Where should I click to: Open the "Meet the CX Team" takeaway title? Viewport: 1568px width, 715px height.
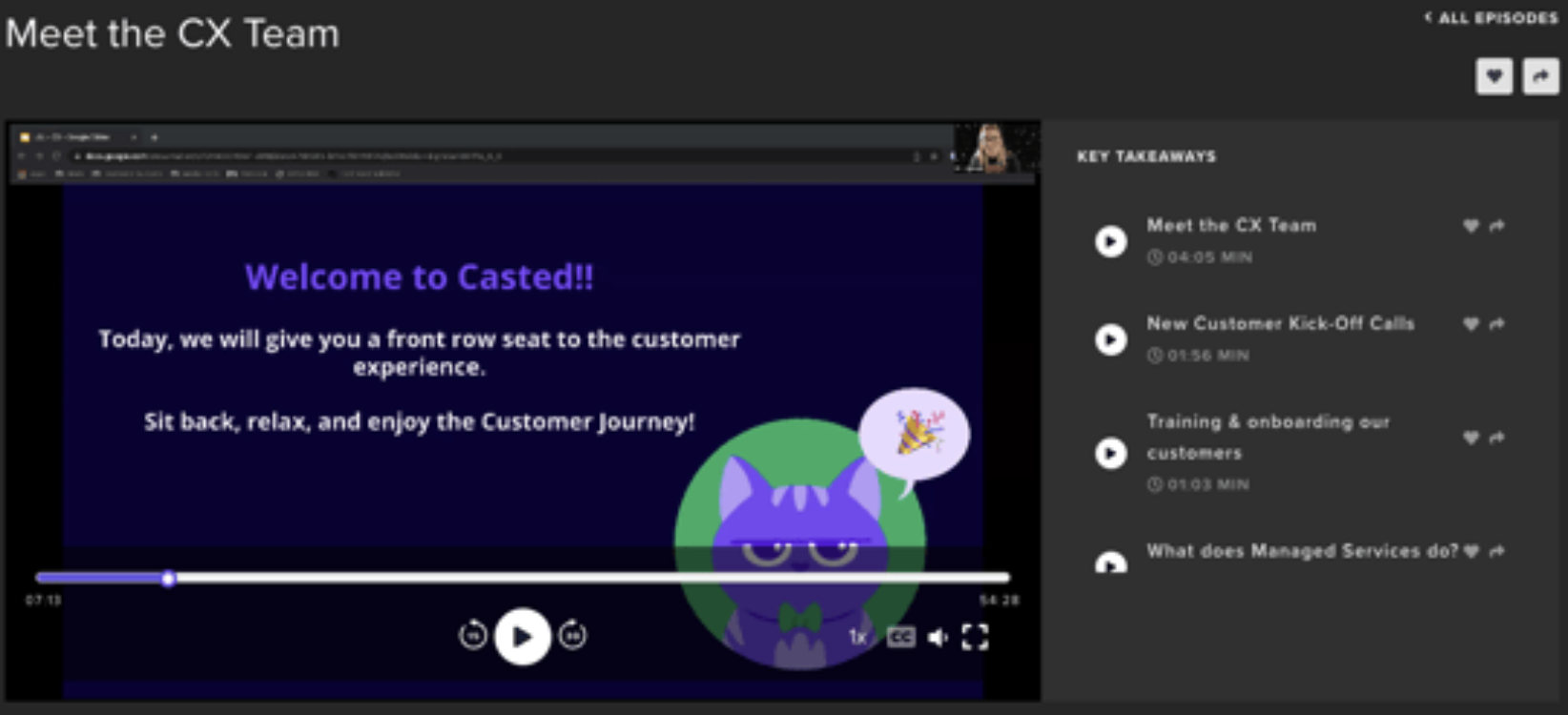pos(1231,226)
